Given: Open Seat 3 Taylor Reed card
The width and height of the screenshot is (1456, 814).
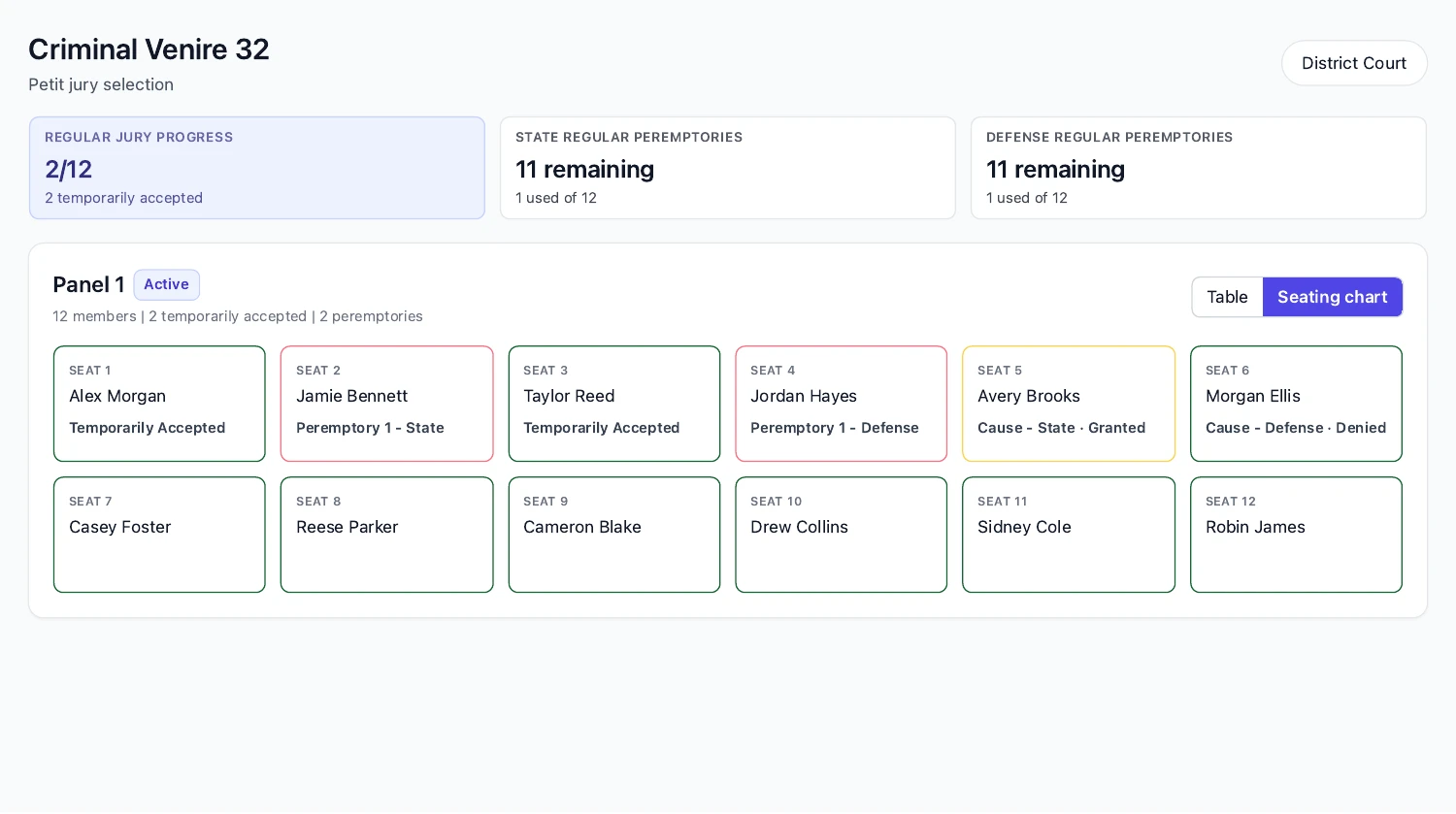Looking at the screenshot, I should (x=614, y=404).
